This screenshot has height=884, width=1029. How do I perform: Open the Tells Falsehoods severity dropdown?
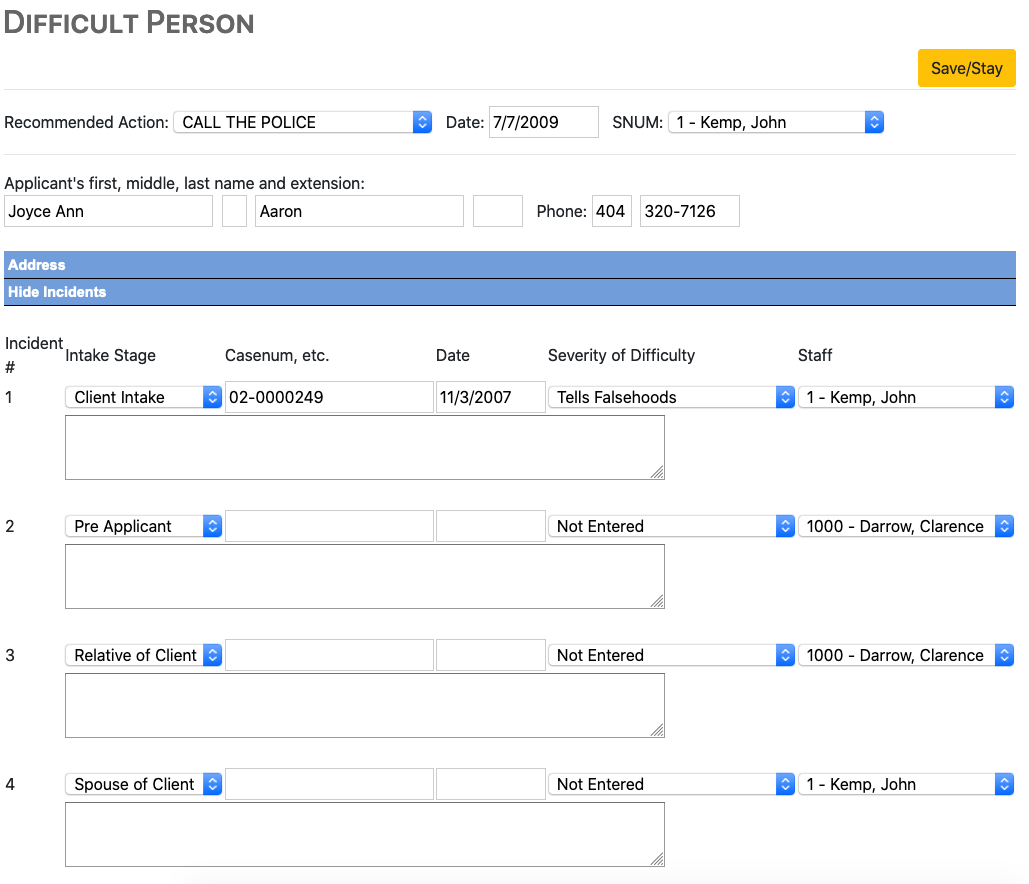pos(671,397)
